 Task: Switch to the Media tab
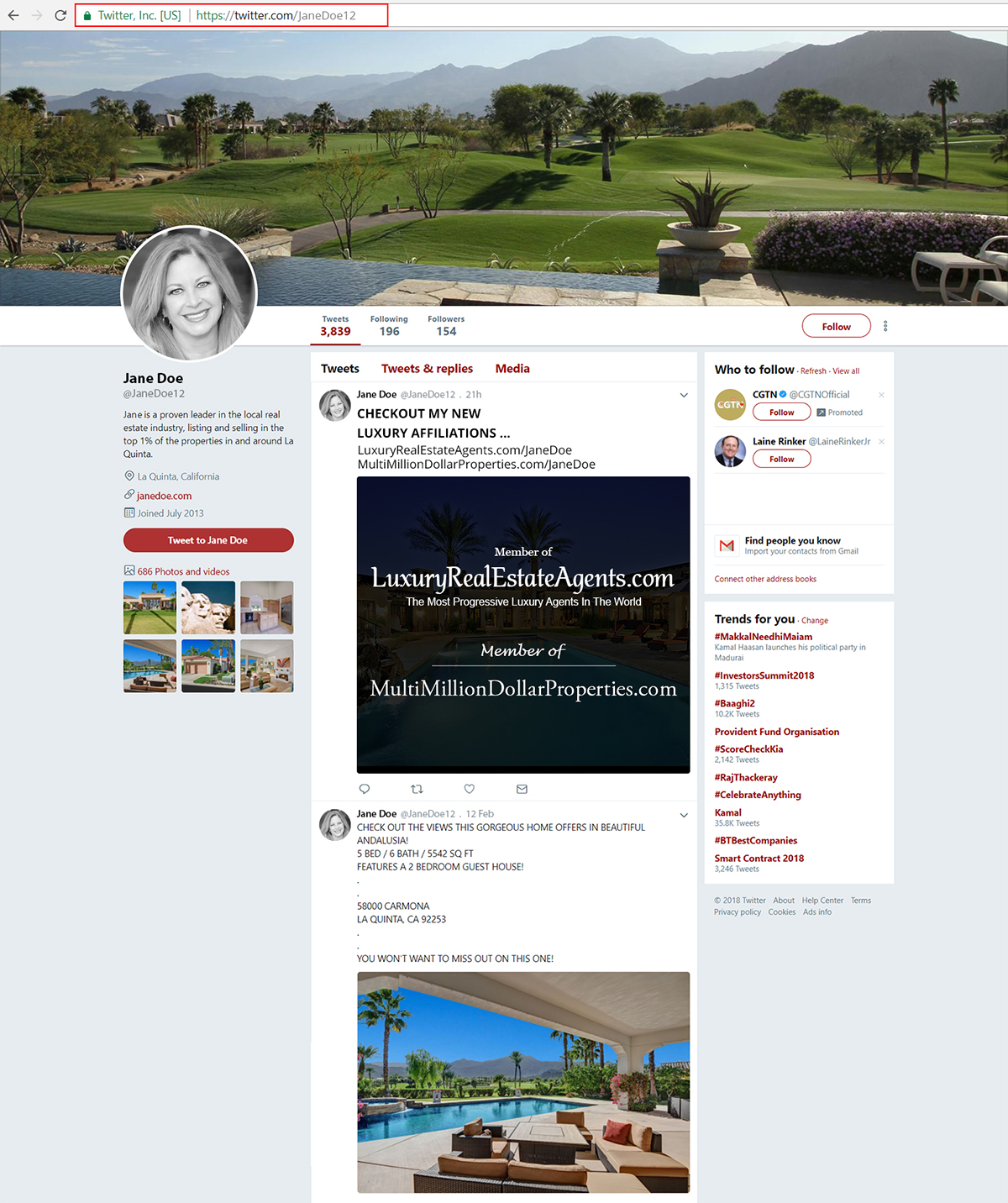512,369
